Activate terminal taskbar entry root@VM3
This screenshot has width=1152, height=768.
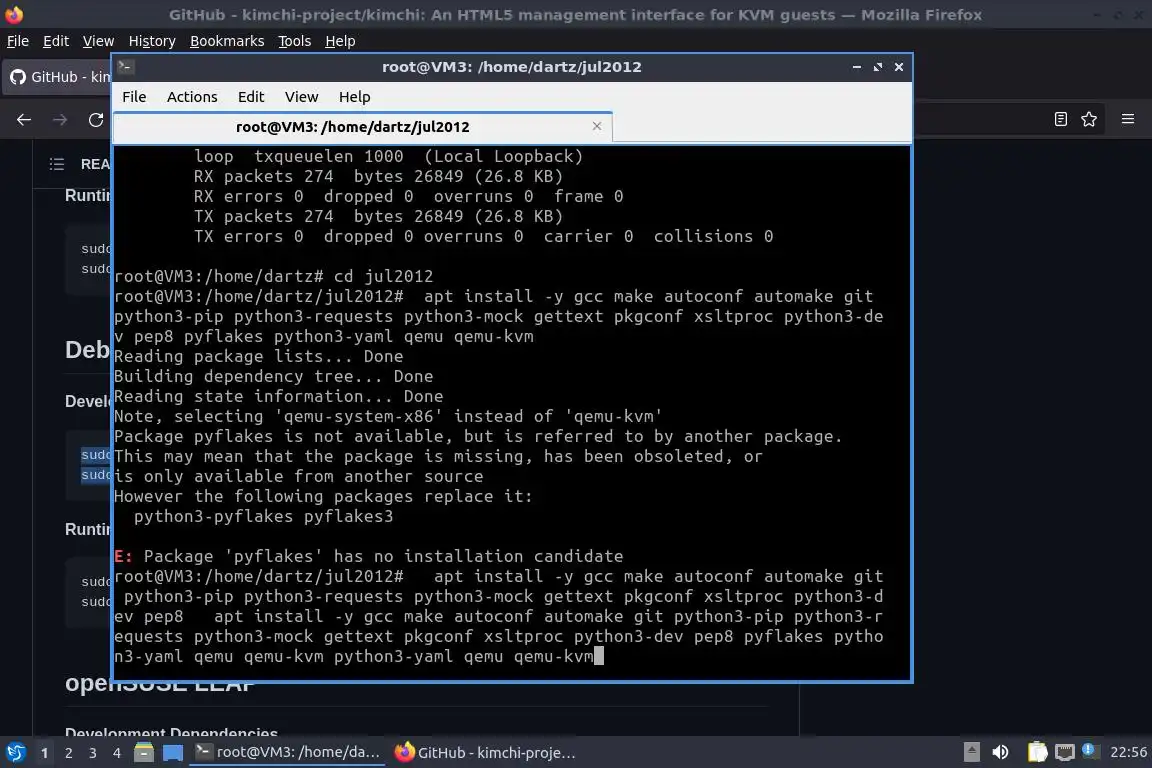[287, 753]
